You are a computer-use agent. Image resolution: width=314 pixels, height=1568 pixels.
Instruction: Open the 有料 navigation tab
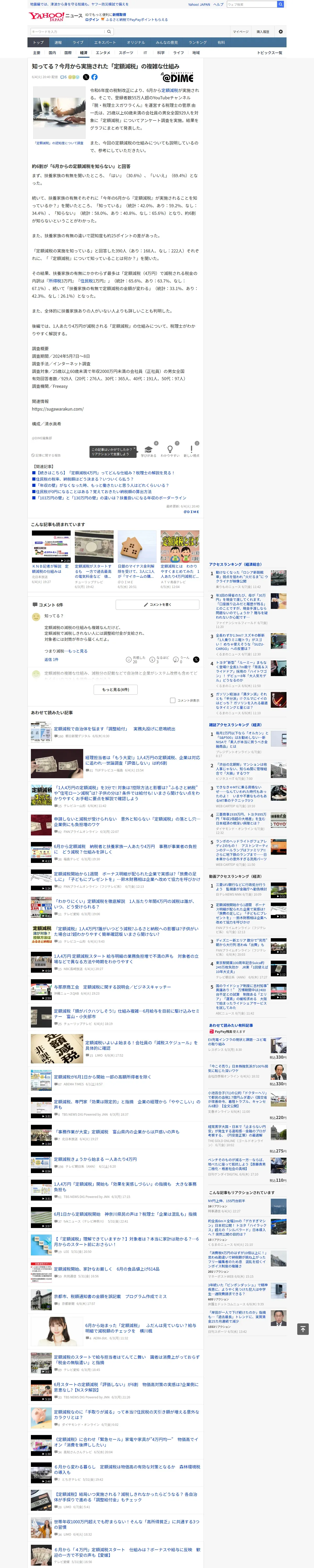pyautogui.click(x=221, y=43)
